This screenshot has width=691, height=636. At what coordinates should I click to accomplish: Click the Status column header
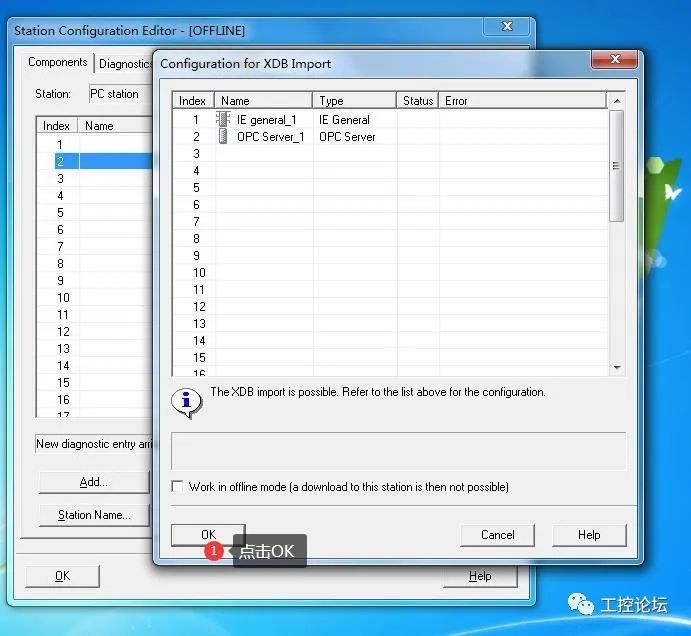[x=417, y=101]
